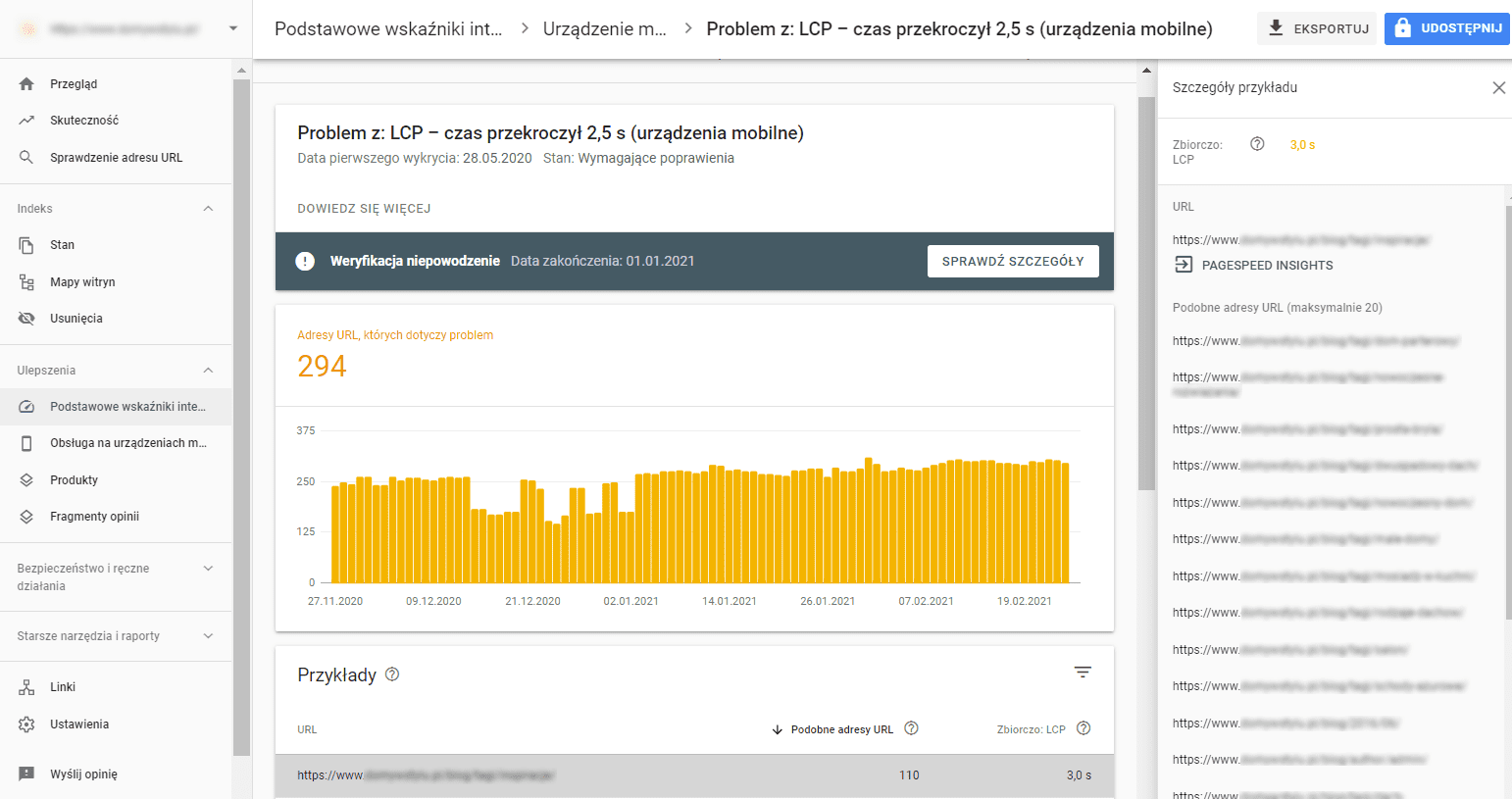Open Fragmenty opinii layers icon

click(x=26, y=517)
